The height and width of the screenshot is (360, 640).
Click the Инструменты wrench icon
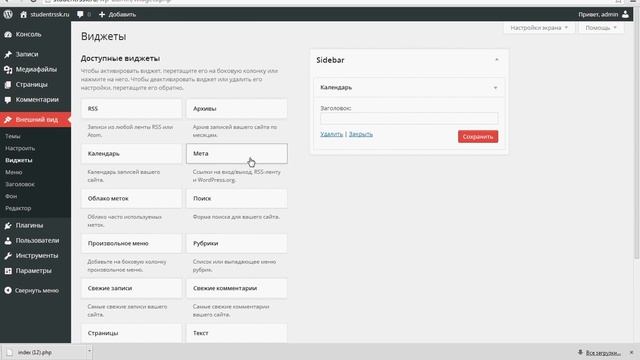(8, 256)
